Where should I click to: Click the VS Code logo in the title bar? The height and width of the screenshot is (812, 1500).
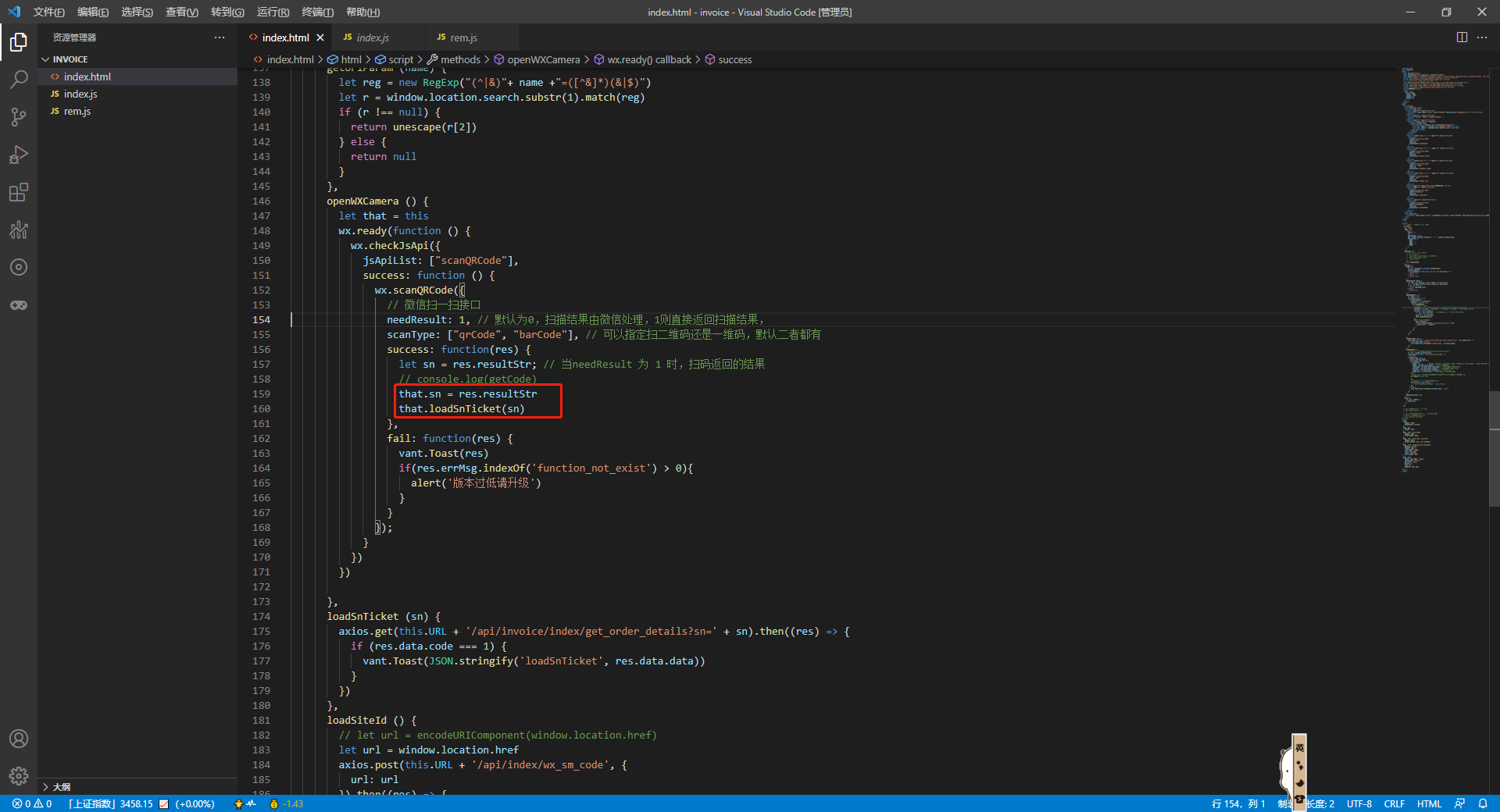click(14, 12)
